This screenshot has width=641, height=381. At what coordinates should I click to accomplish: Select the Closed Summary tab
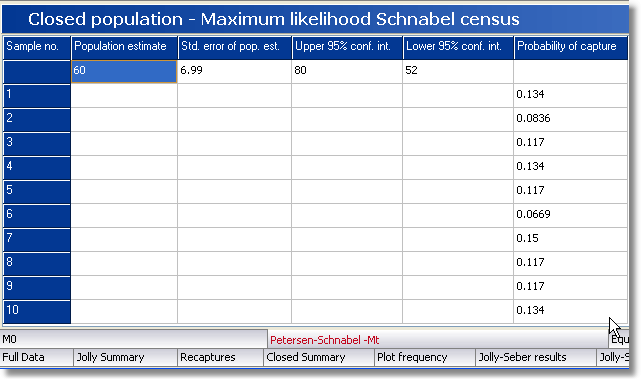pyautogui.click(x=319, y=357)
